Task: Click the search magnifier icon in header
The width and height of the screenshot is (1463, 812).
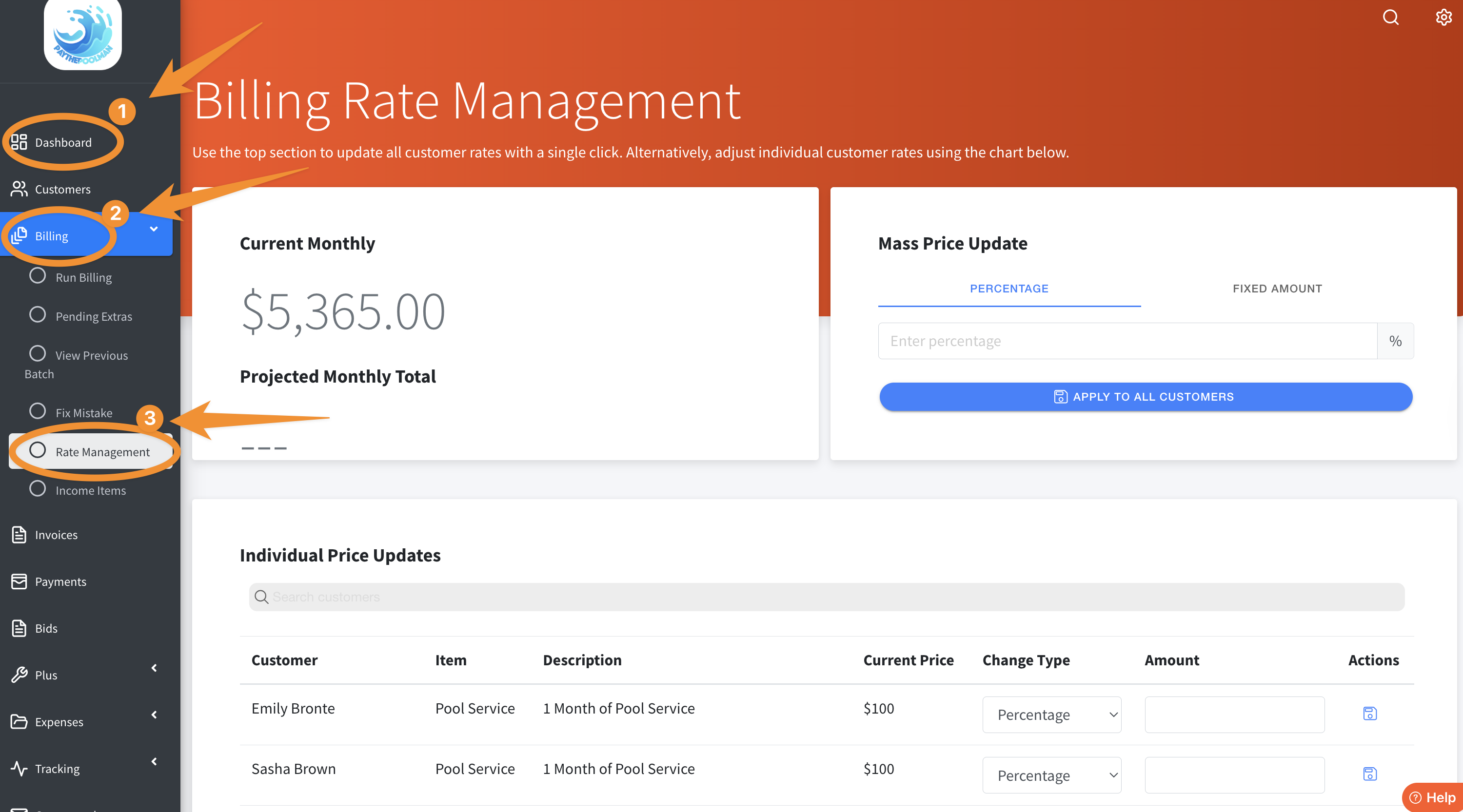Action: click(x=1390, y=18)
